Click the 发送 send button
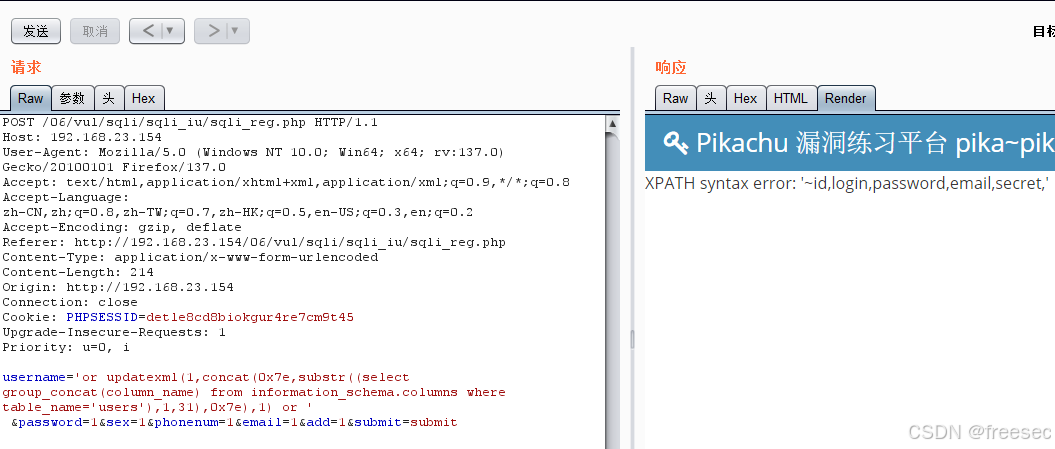 36,31
